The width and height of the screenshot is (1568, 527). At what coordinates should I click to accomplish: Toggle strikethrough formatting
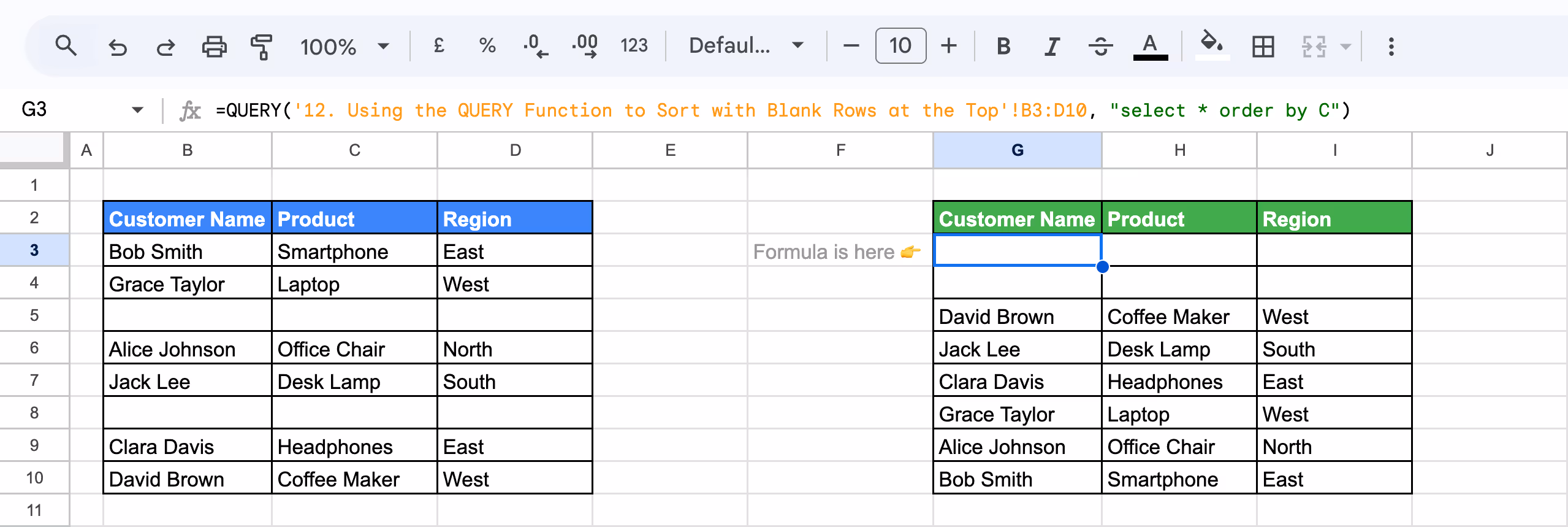[x=1101, y=46]
